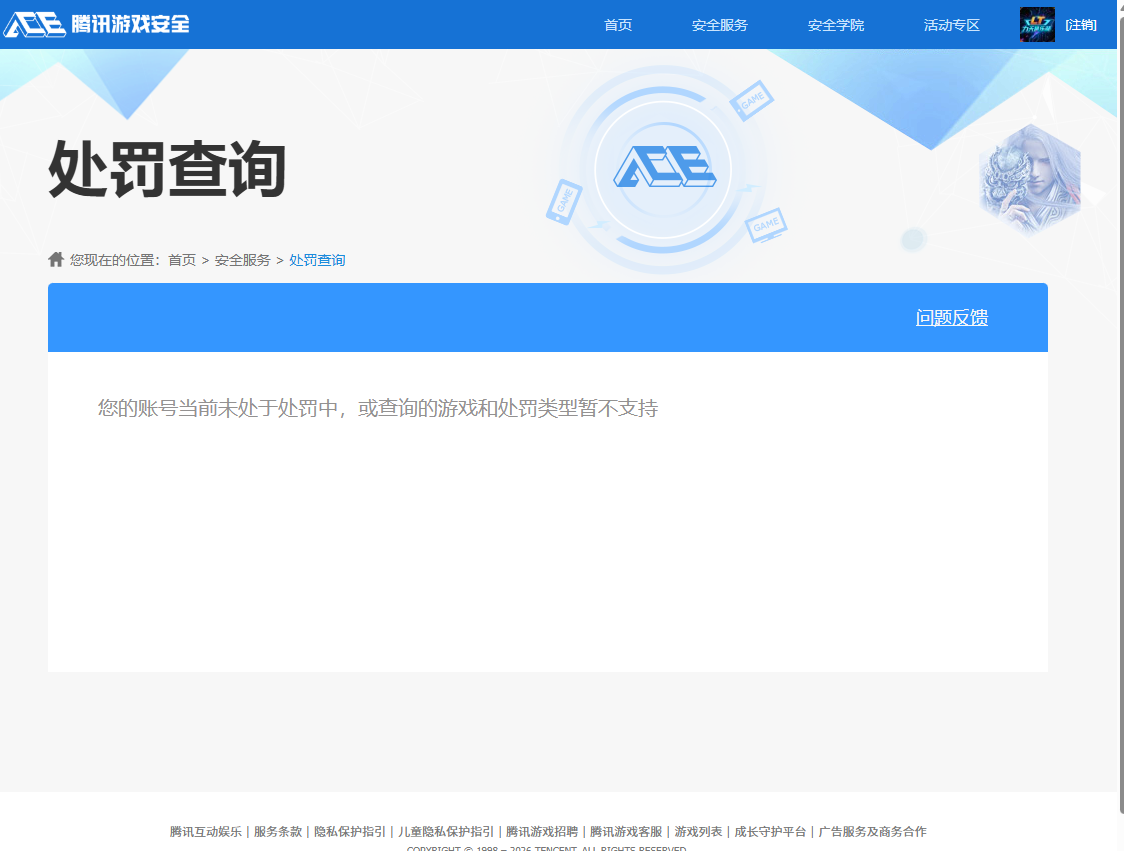Open your LT avatar profile picture
The width and height of the screenshot is (1124, 851).
click(1037, 24)
